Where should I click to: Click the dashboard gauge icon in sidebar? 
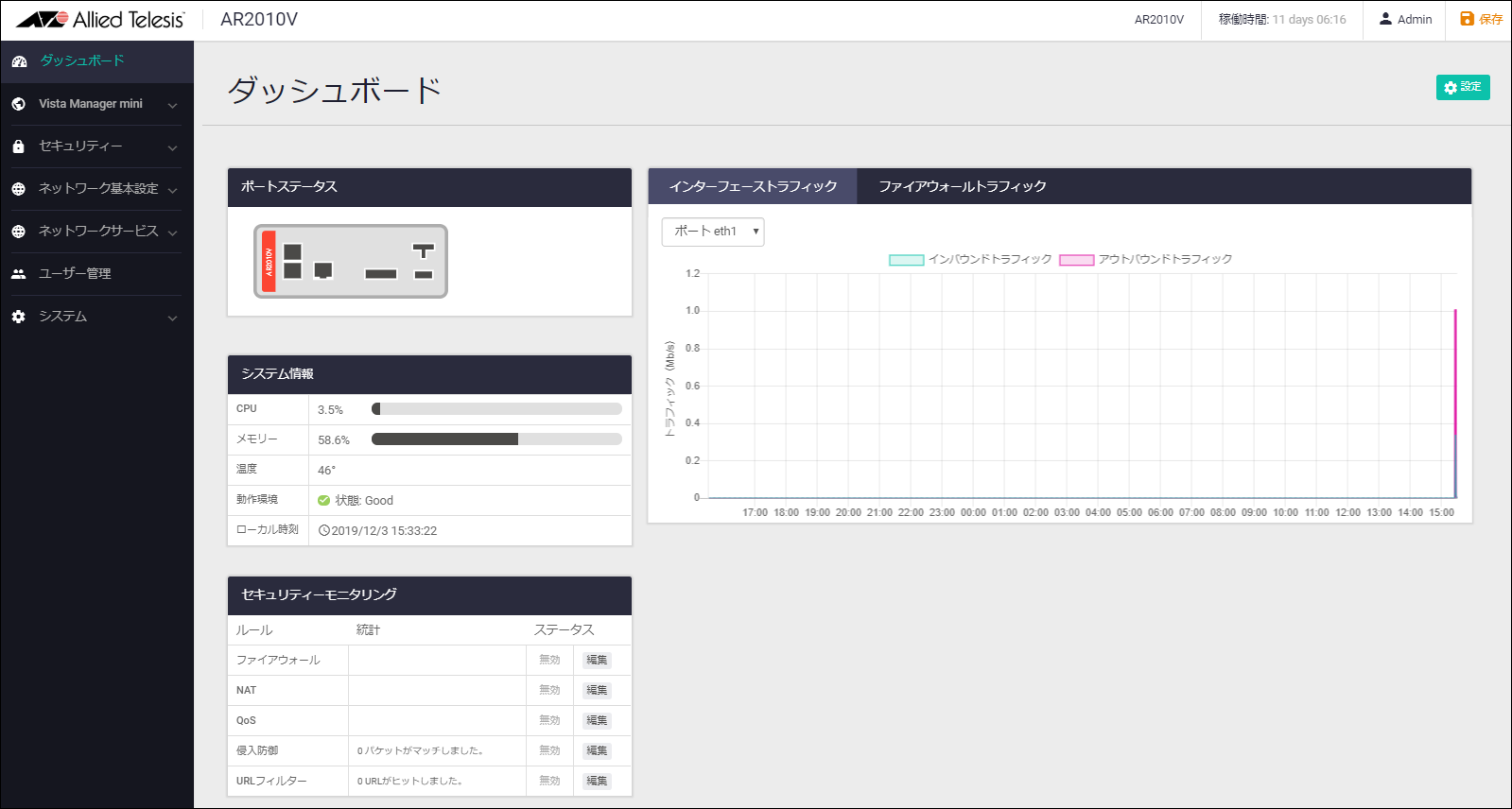coord(19,61)
